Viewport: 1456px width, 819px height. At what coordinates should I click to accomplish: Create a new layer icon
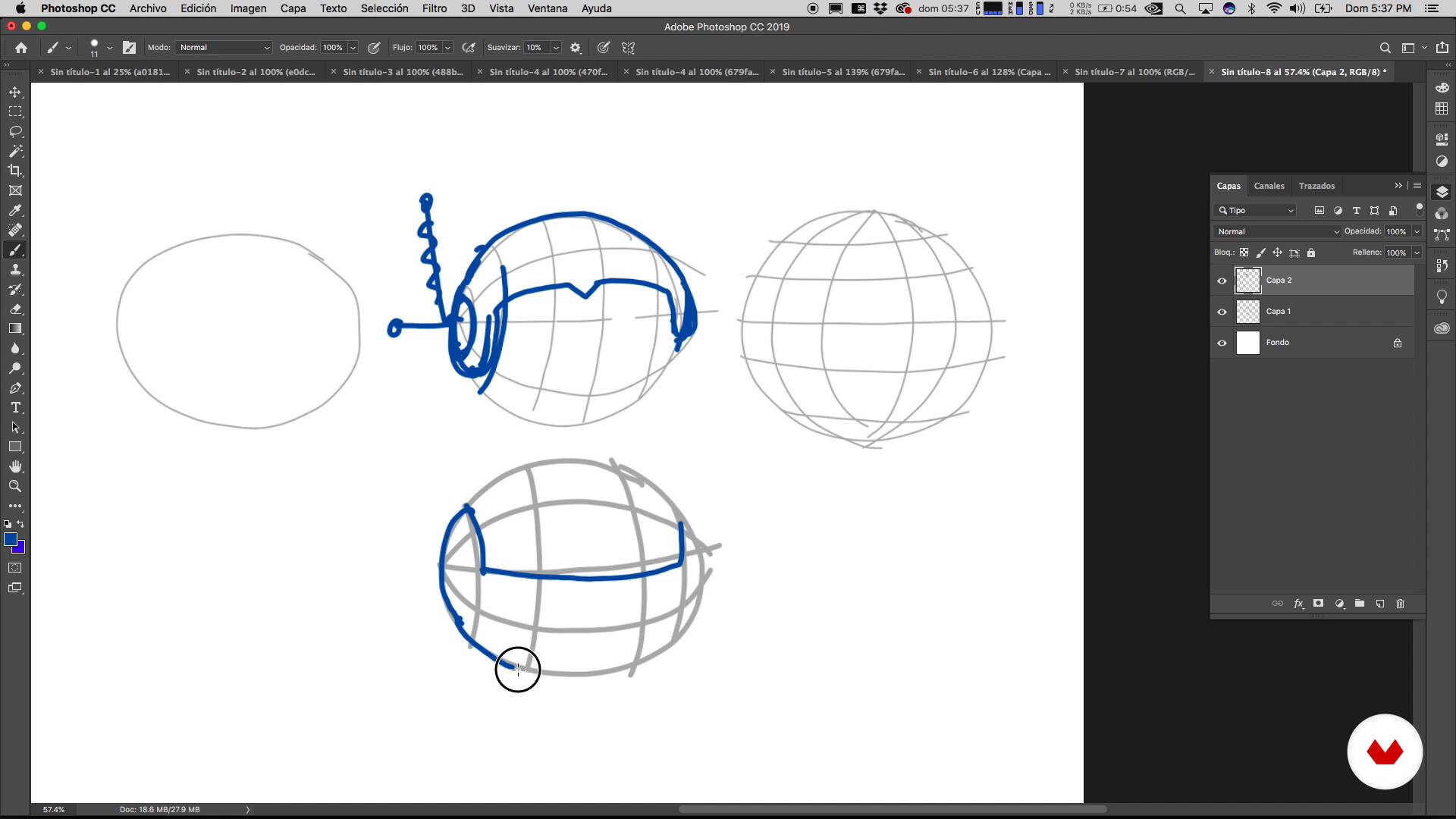pyautogui.click(x=1380, y=604)
